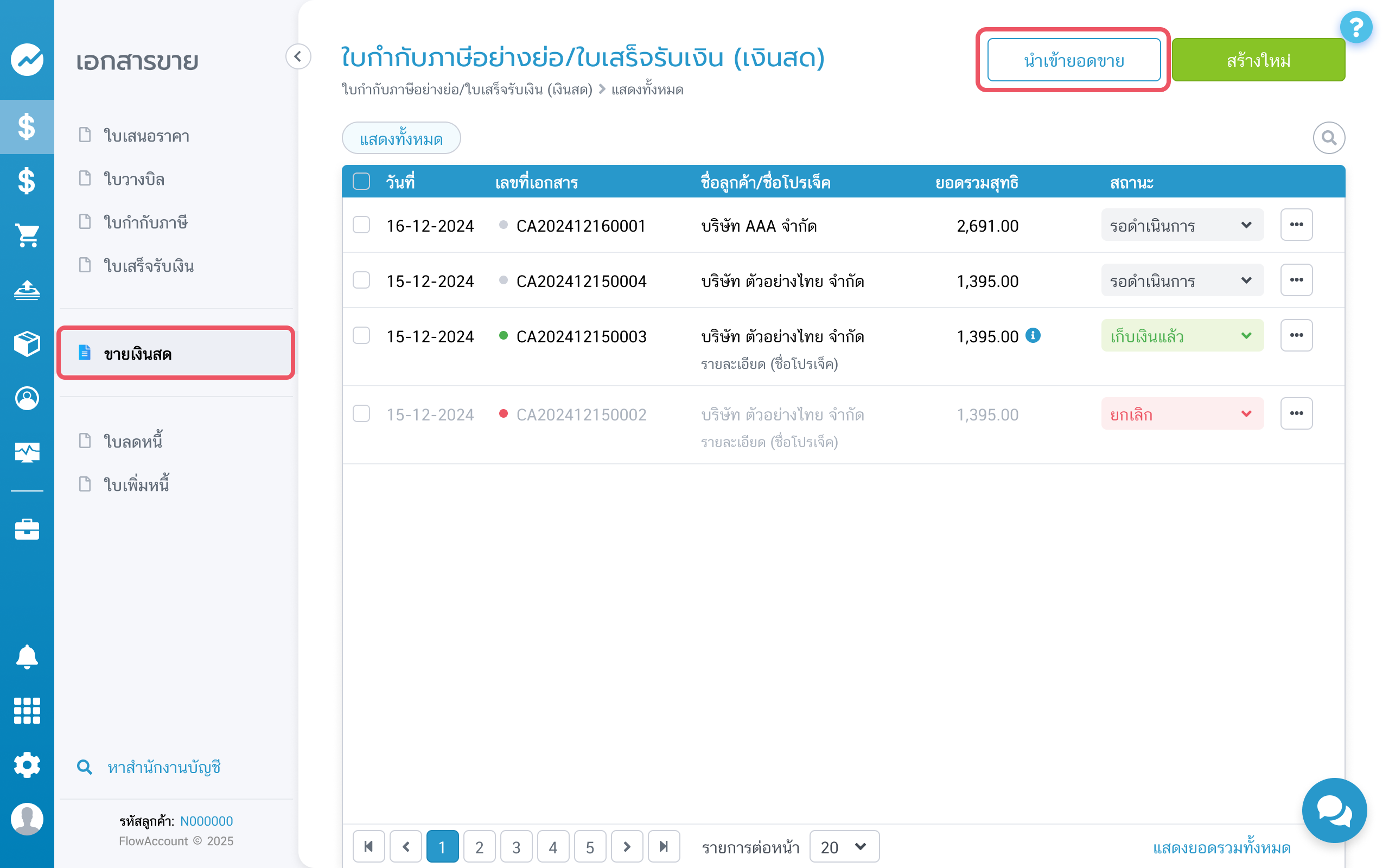Click the แสดงยอดรวมทั้งหมด link
This screenshot has width=1389, height=868.
click(1221, 847)
